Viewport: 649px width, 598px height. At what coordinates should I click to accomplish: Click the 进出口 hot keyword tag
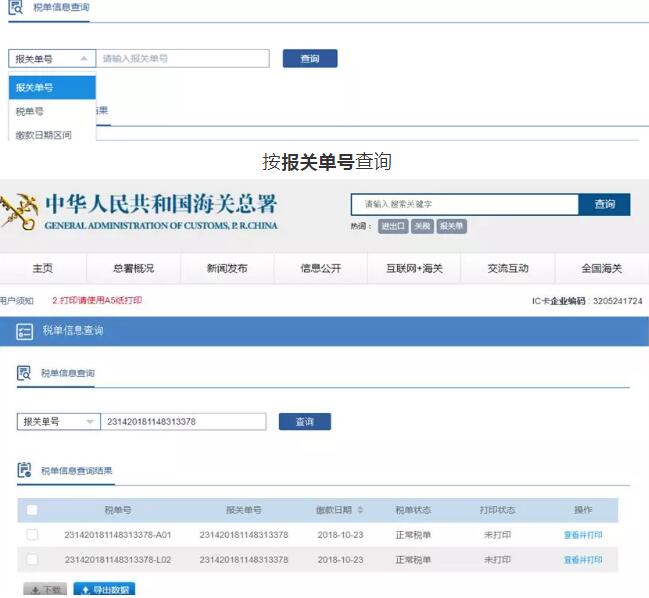pyautogui.click(x=392, y=227)
